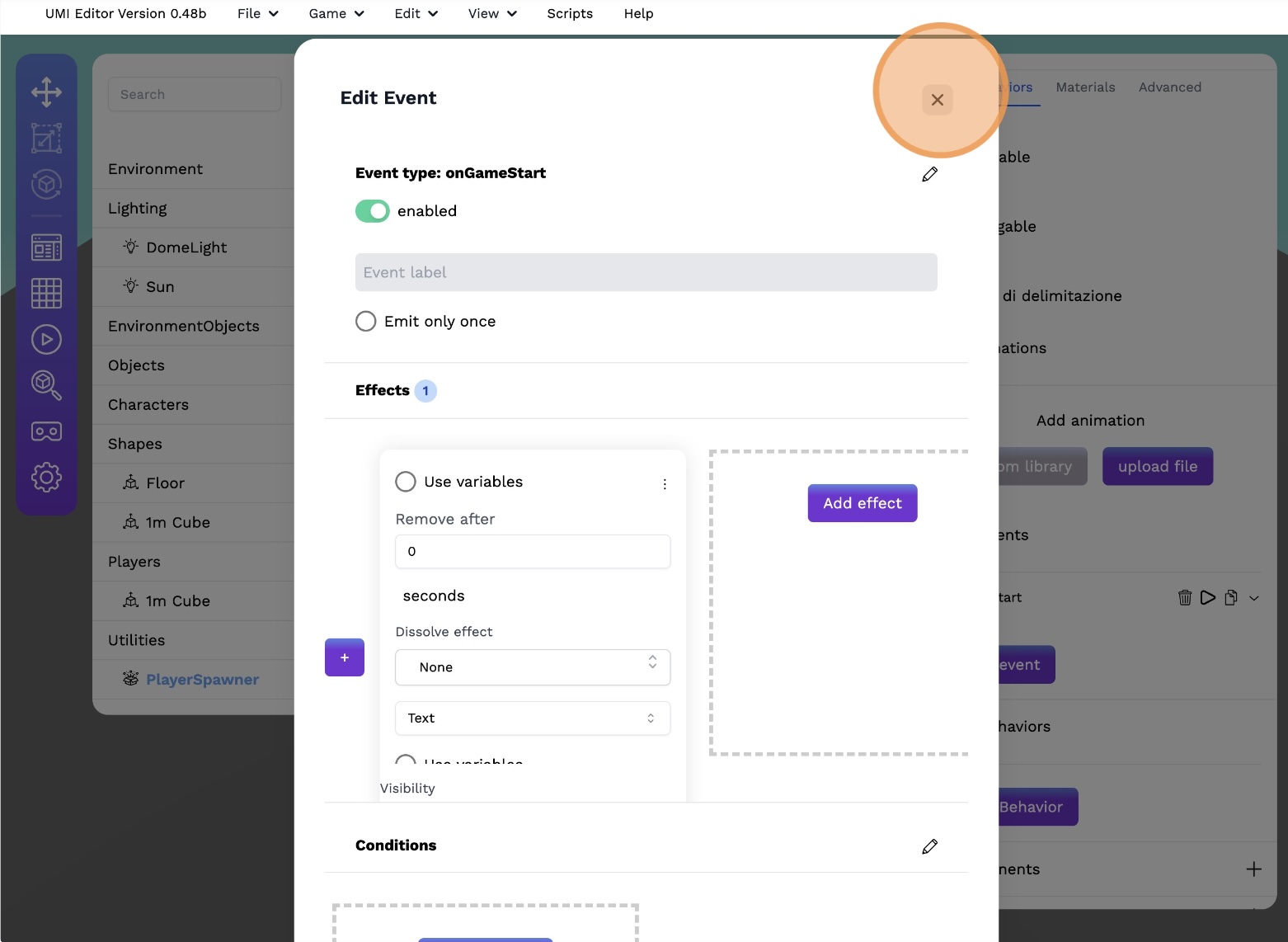Switch to the Materials tab
The width and height of the screenshot is (1288, 942).
pyautogui.click(x=1085, y=87)
